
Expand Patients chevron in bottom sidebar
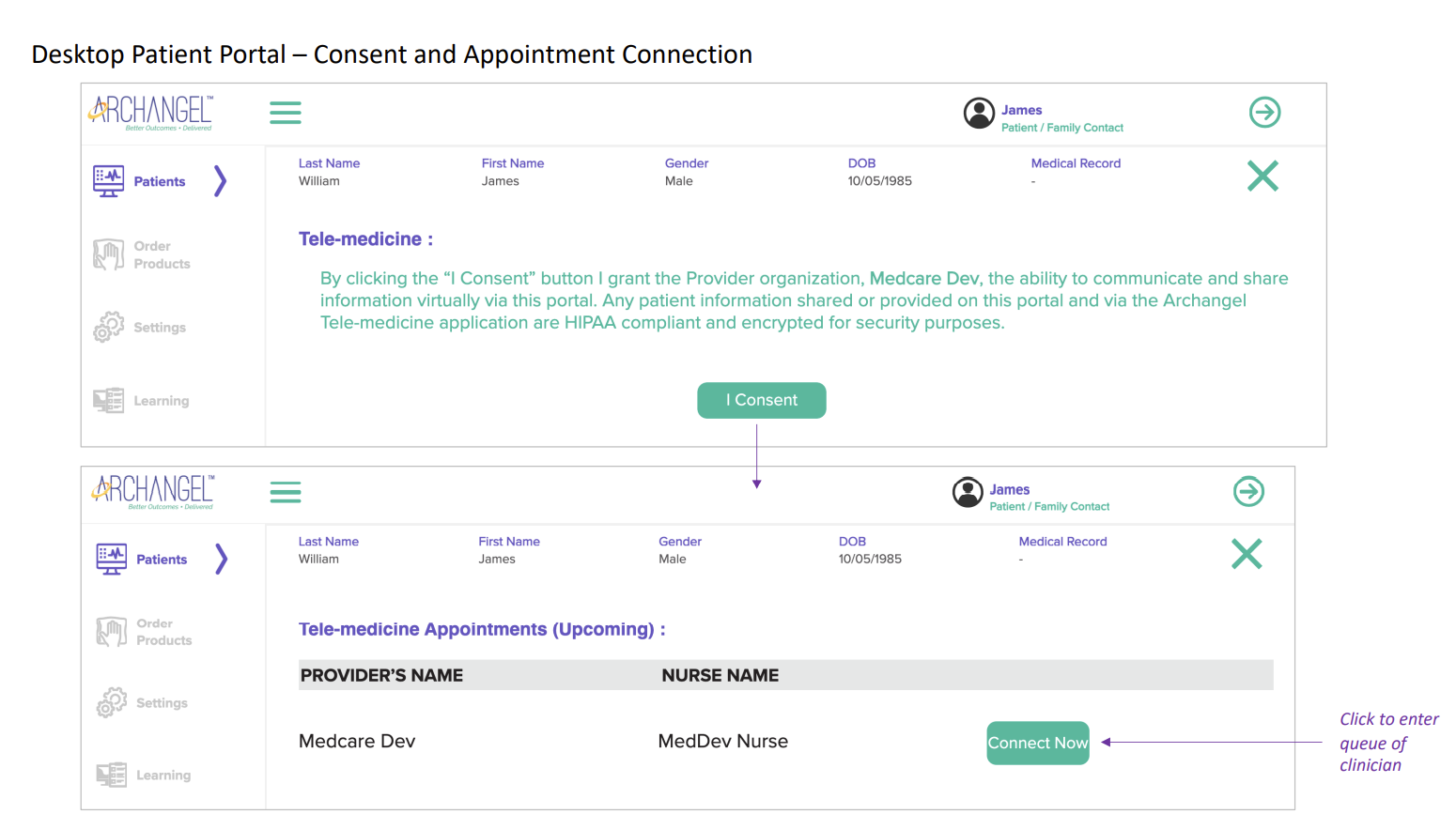click(x=222, y=559)
